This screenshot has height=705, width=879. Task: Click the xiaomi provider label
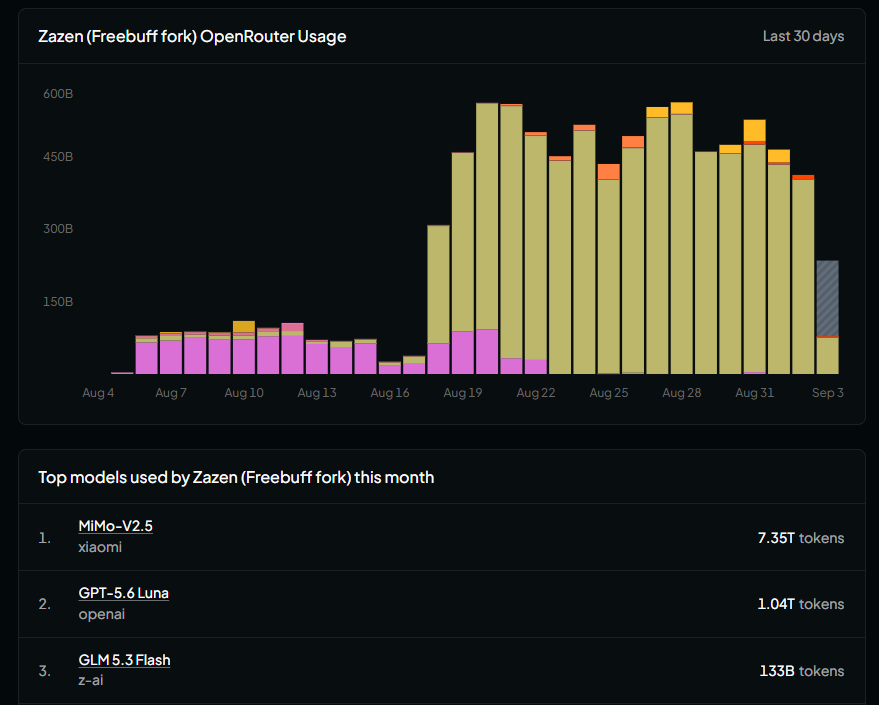(100, 547)
